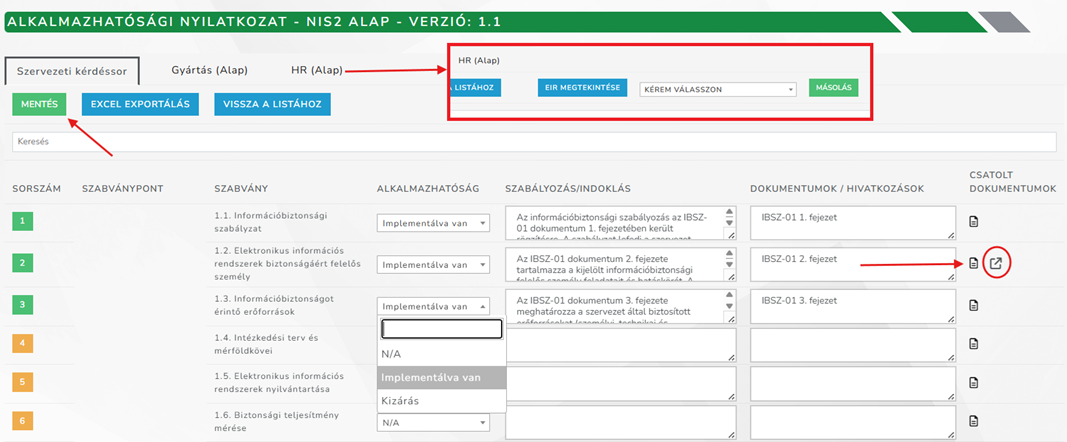Click the green row number 1 badge

(24, 223)
